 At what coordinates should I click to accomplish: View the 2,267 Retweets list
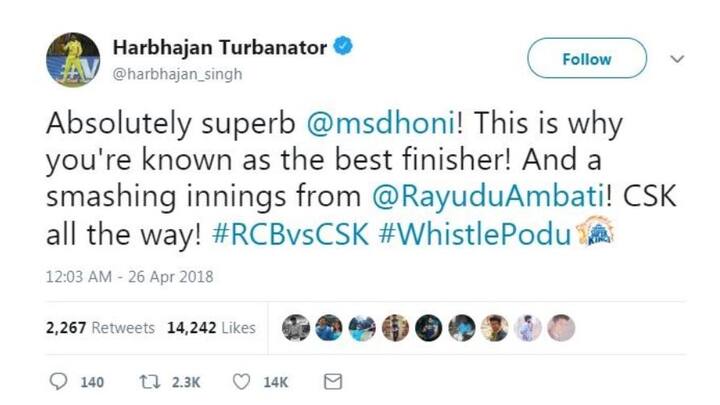point(100,328)
